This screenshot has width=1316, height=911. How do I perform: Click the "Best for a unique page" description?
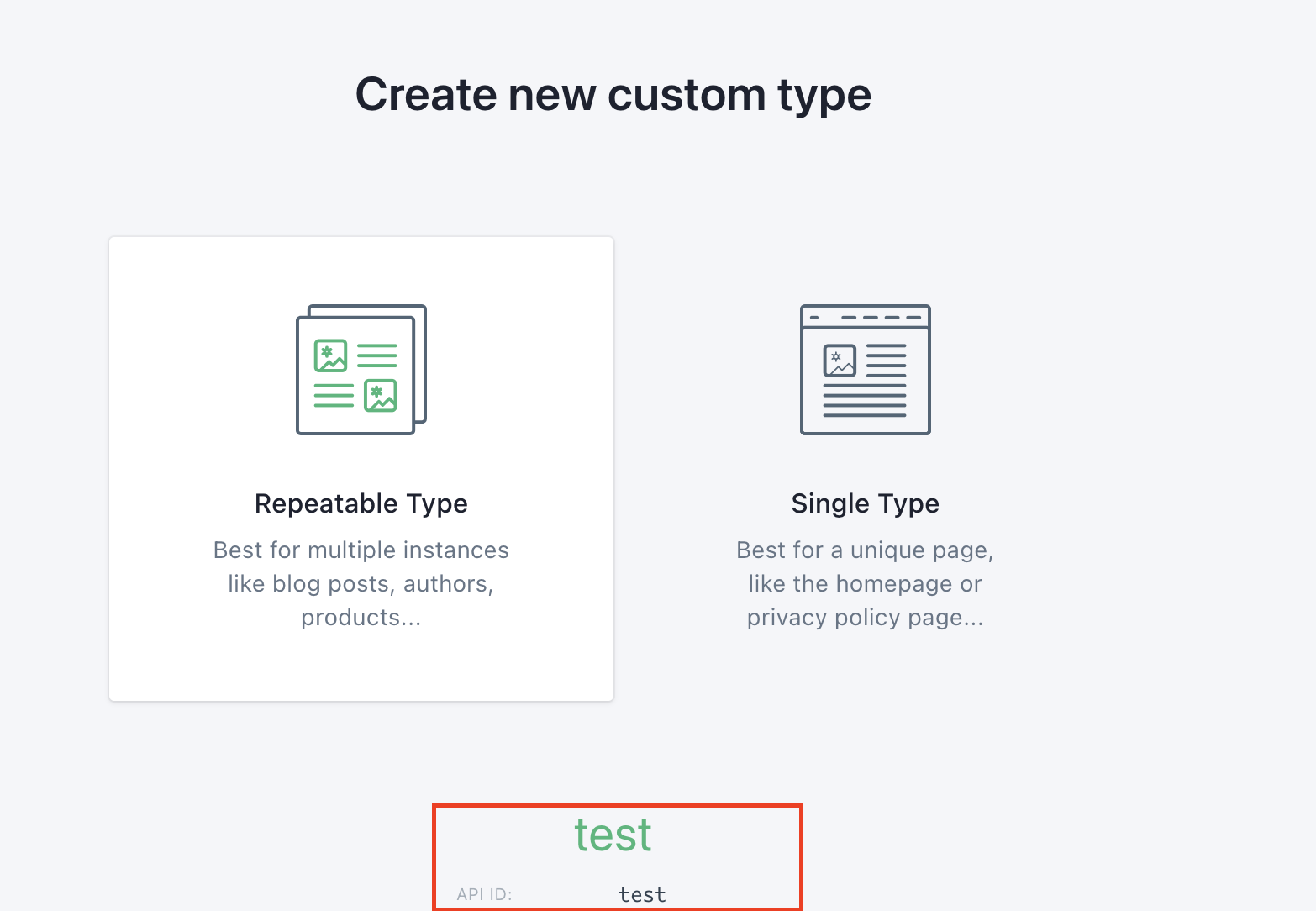coord(865,550)
